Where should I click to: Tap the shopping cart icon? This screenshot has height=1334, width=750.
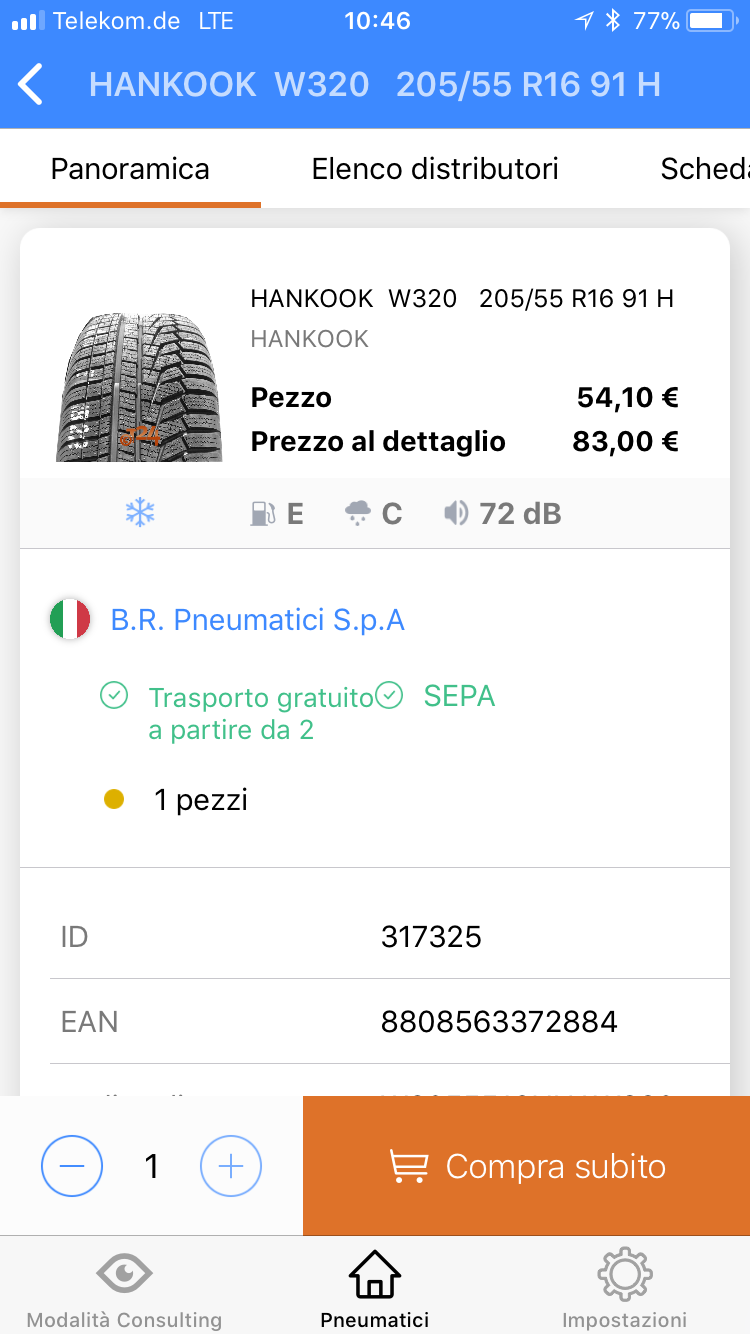[408, 1166]
